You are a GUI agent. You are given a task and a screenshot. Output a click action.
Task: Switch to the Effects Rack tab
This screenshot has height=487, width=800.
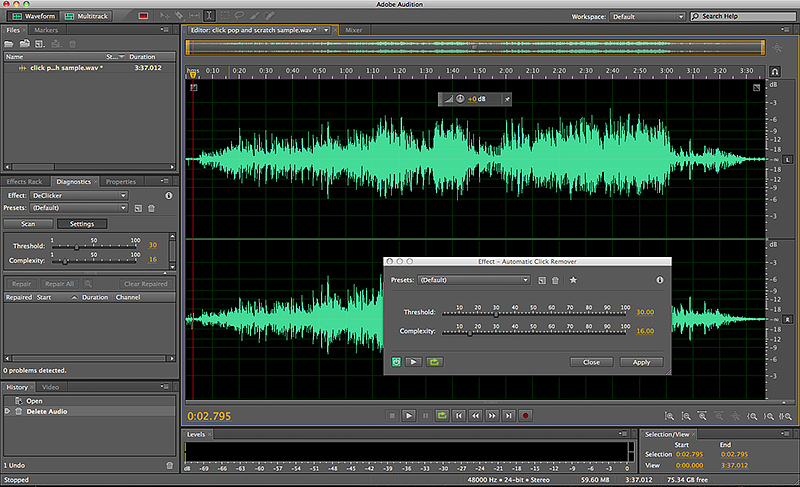[x=24, y=181]
